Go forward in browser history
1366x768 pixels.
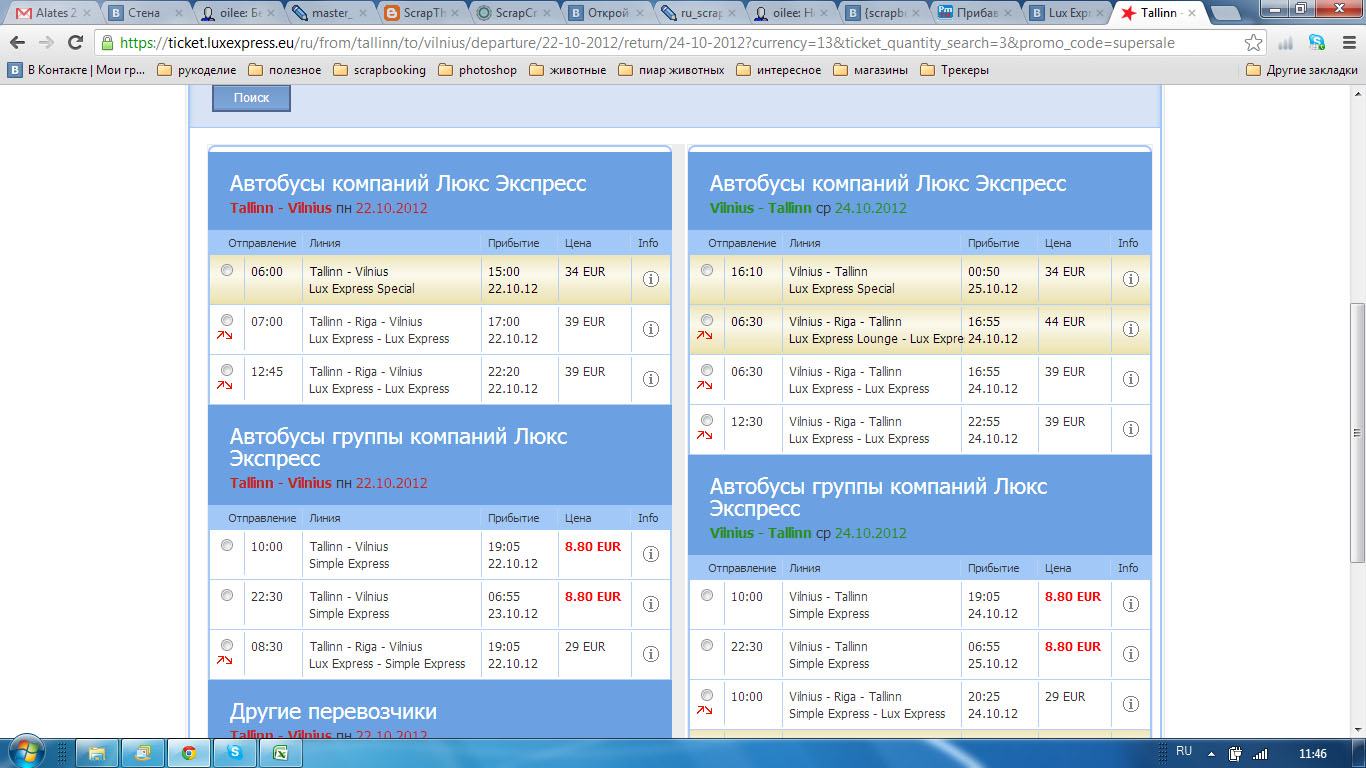(46, 43)
